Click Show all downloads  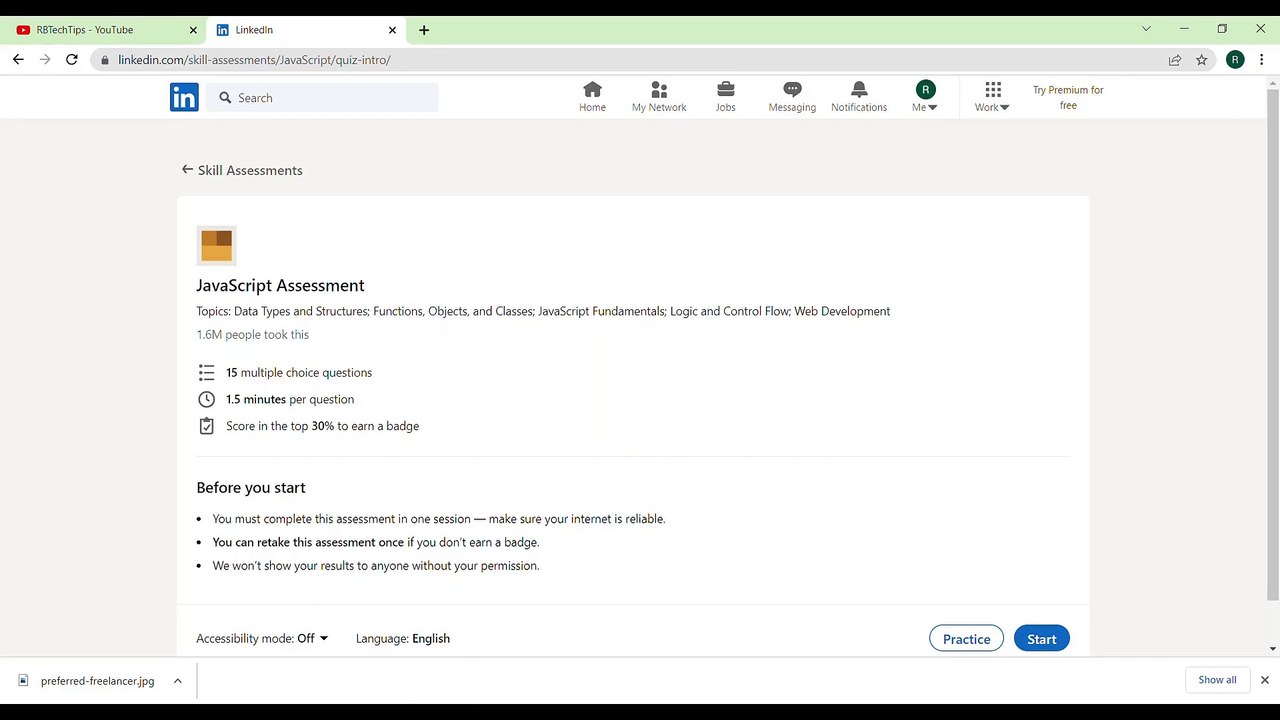tap(1217, 680)
